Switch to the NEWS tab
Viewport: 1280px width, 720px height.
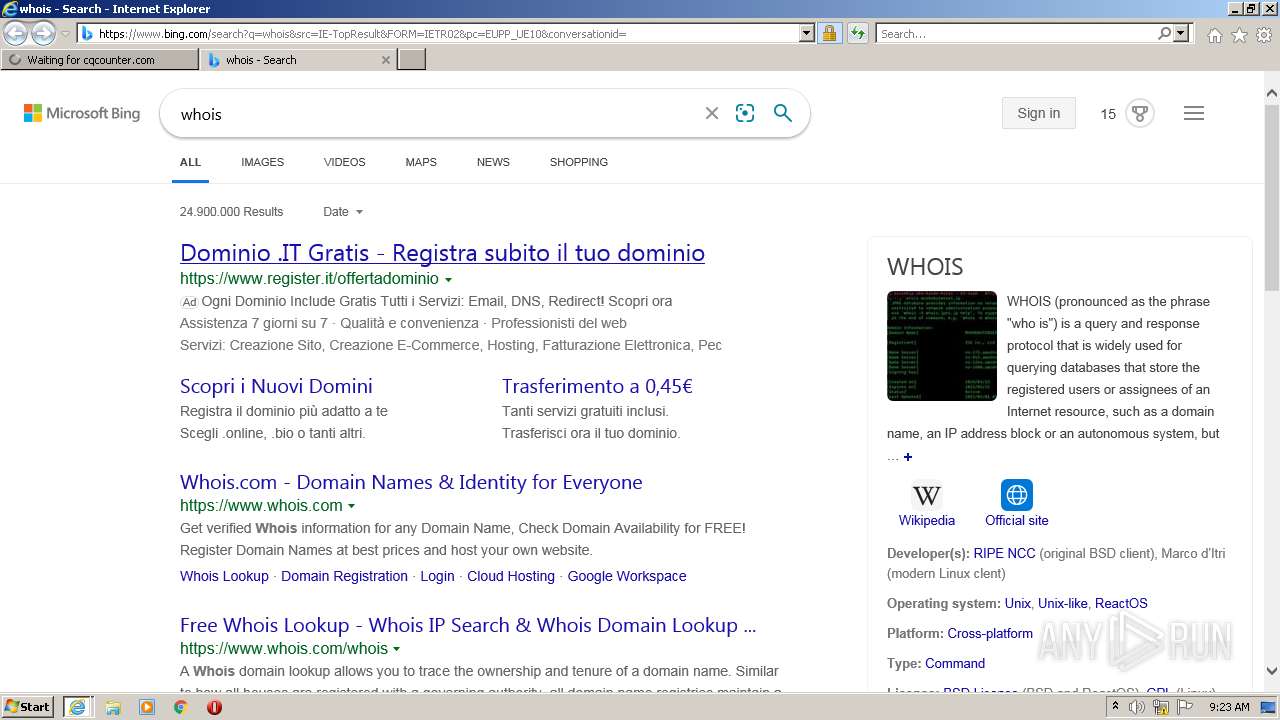click(493, 162)
